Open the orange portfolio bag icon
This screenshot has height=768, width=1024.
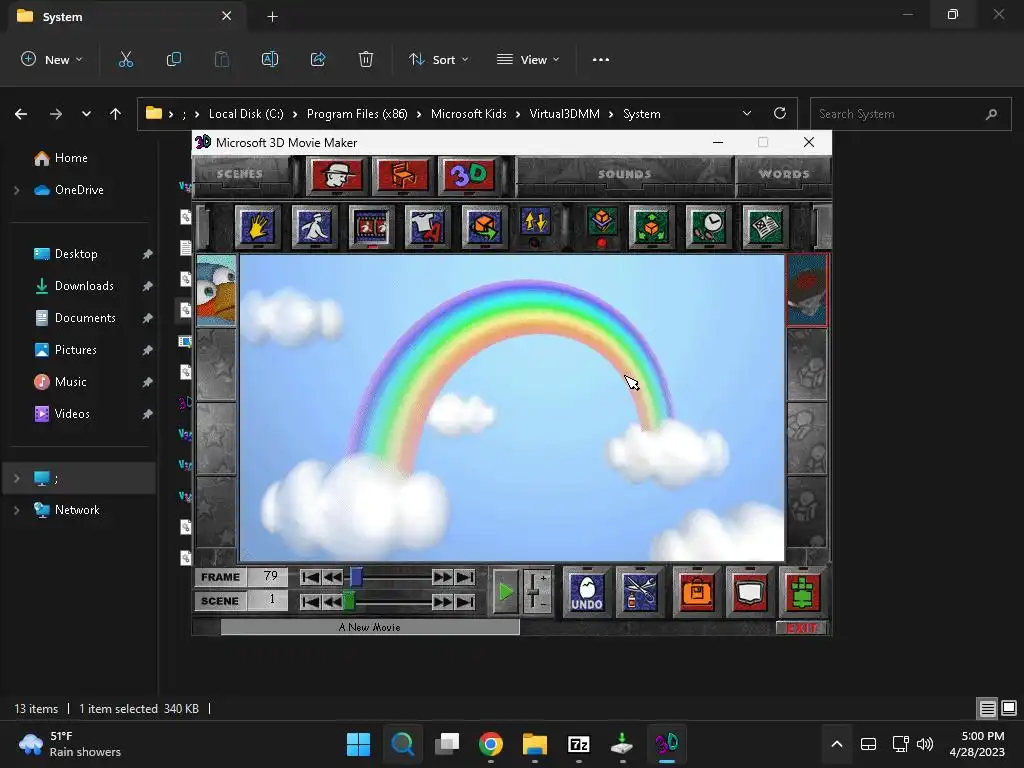pyautogui.click(x=697, y=592)
